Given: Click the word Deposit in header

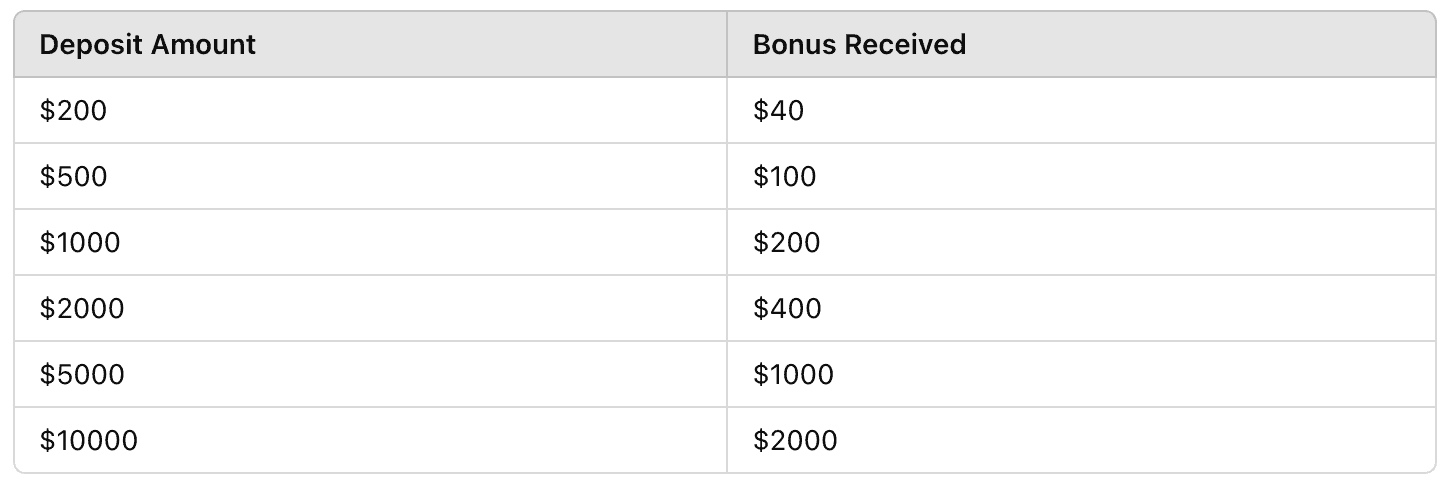Looking at the screenshot, I should tap(88, 45).
